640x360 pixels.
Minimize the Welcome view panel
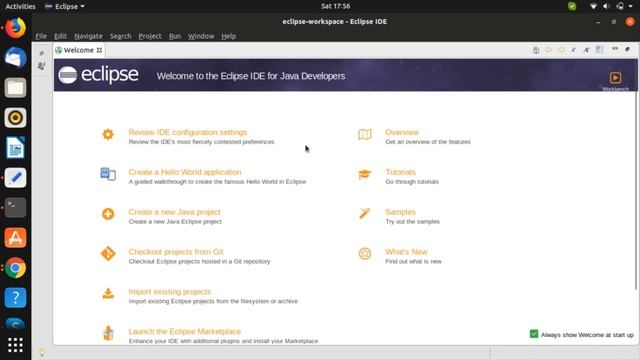click(x=615, y=49)
